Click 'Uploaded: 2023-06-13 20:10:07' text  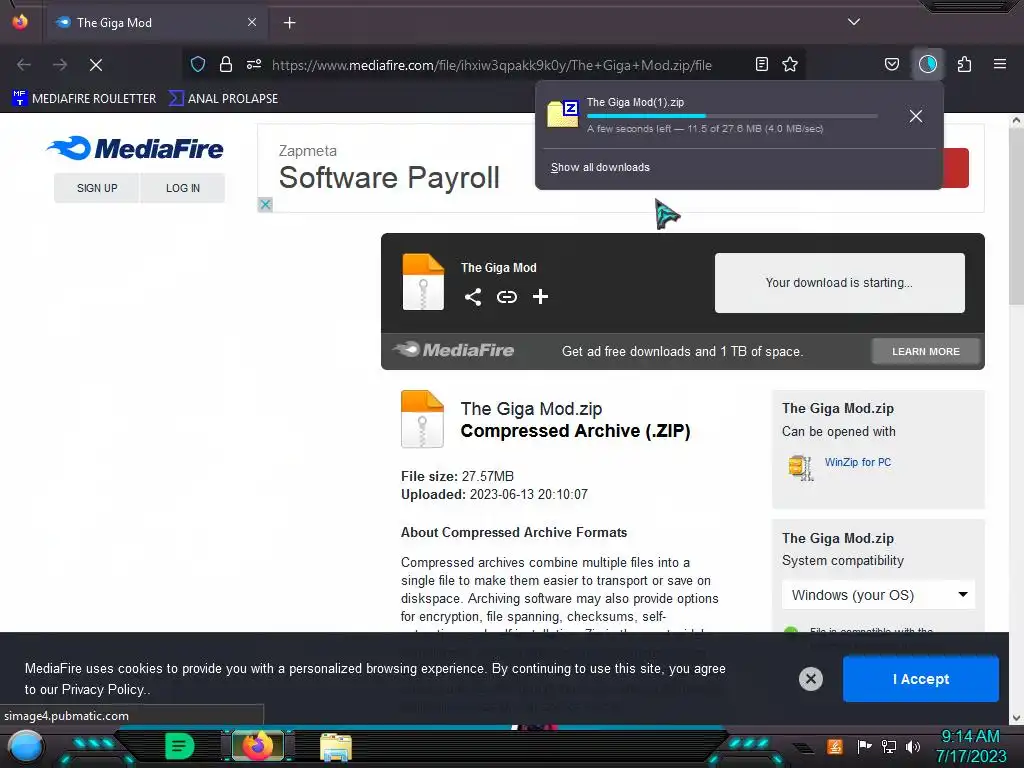click(x=494, y=494)
